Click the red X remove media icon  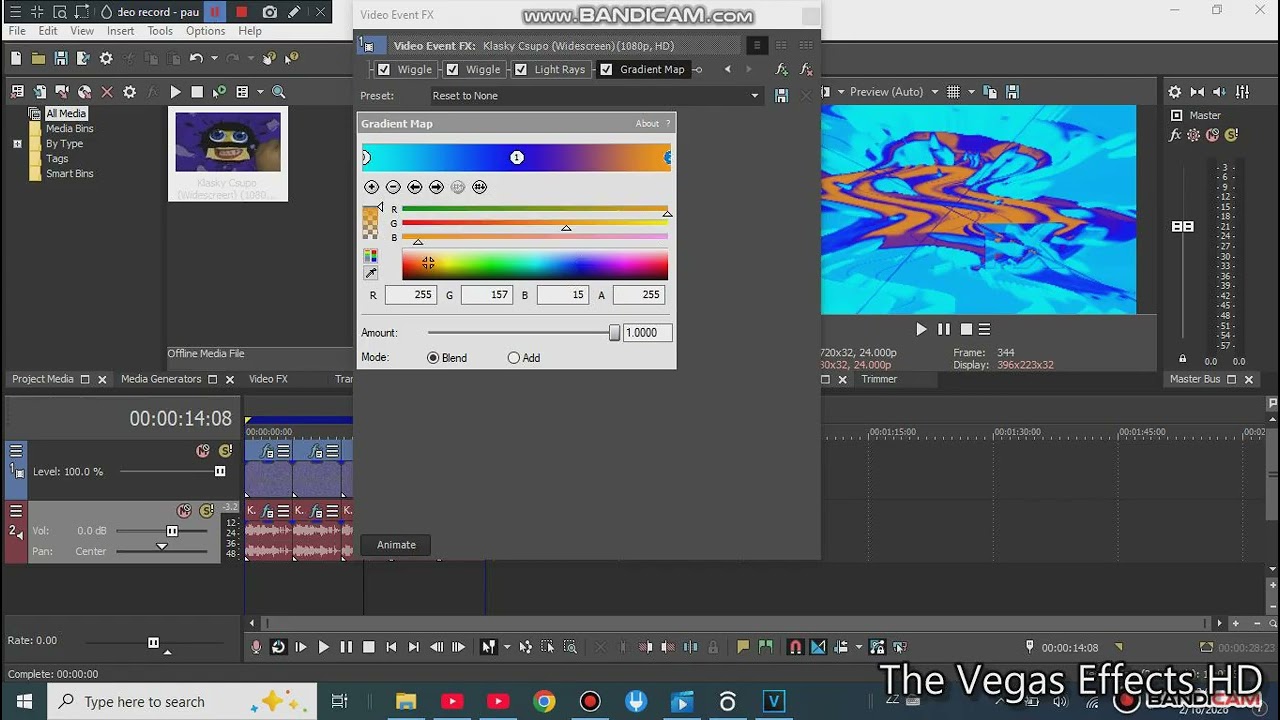pos(107,92)
